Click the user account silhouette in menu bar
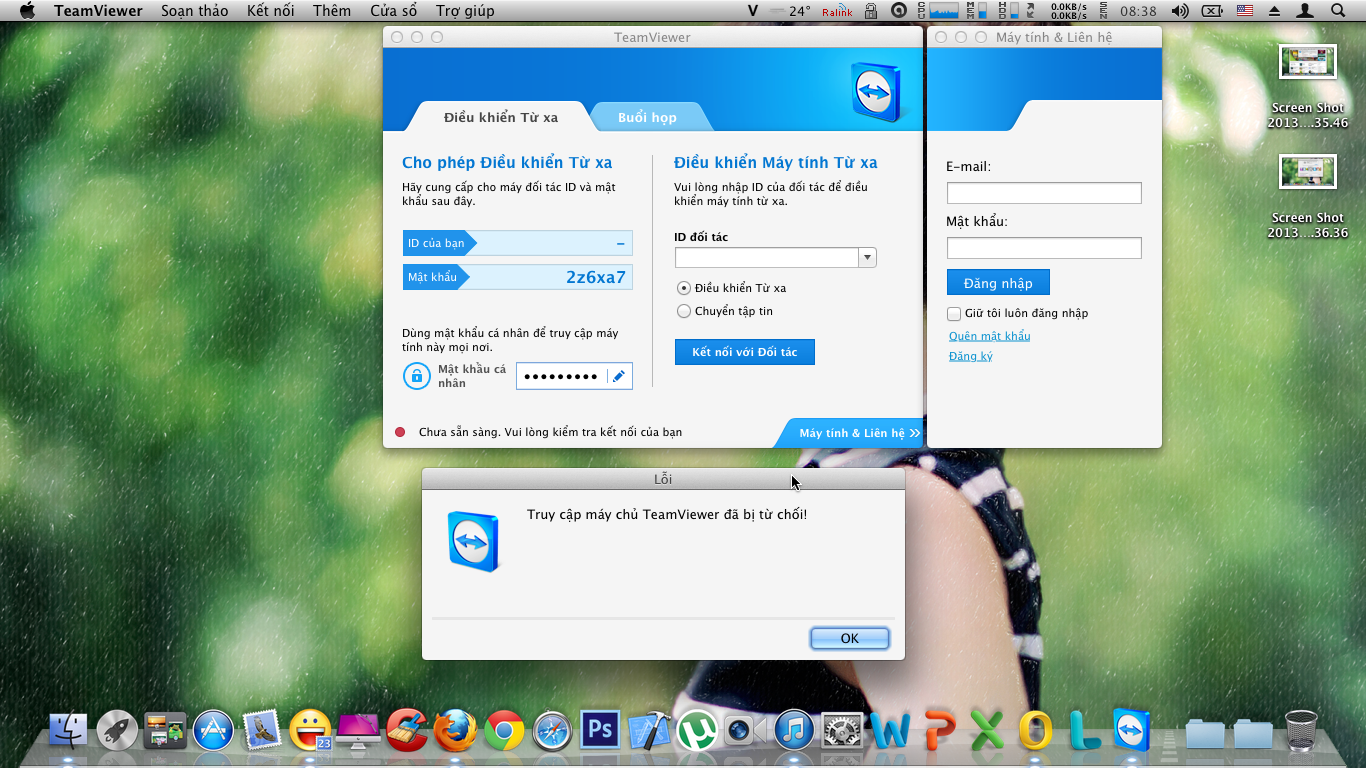 point(1305,11)
